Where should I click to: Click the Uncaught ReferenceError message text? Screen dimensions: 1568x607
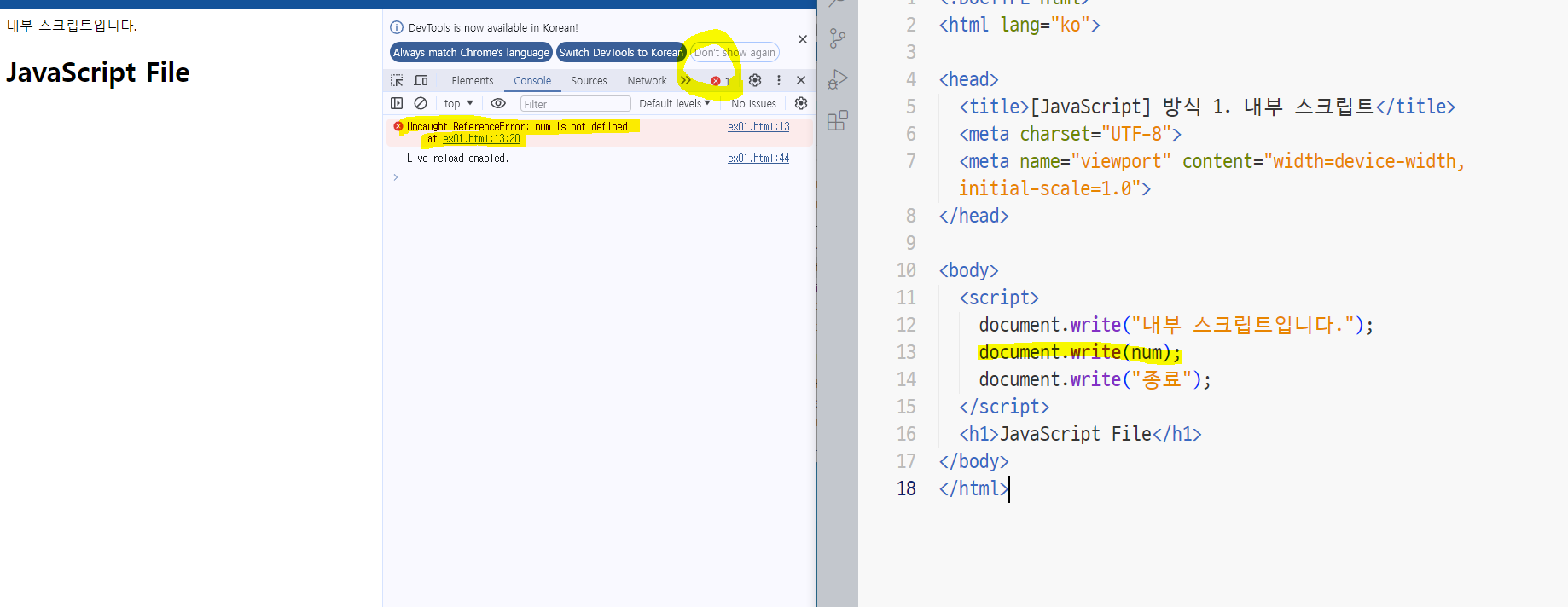click(517, 126)
